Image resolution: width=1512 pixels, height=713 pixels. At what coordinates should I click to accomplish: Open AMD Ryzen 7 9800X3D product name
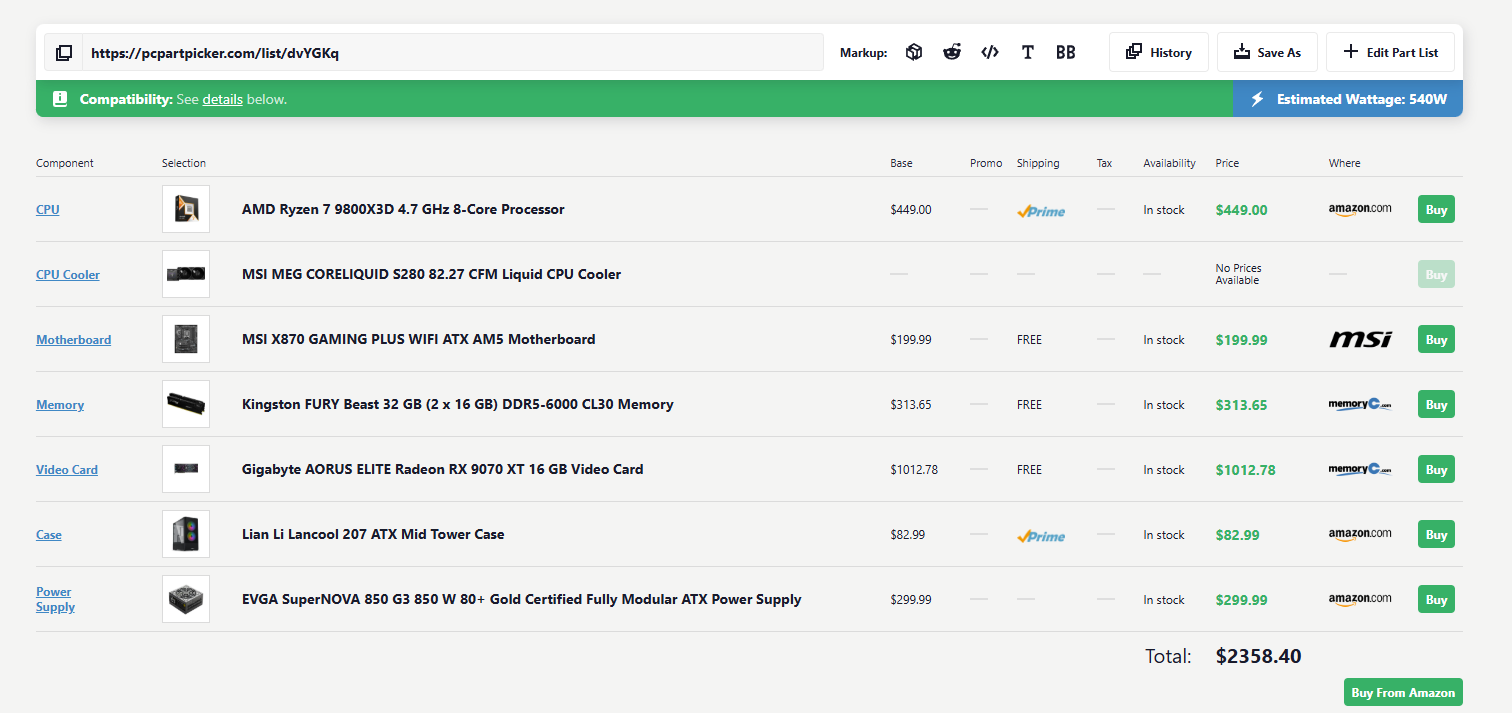pos(403,209)
